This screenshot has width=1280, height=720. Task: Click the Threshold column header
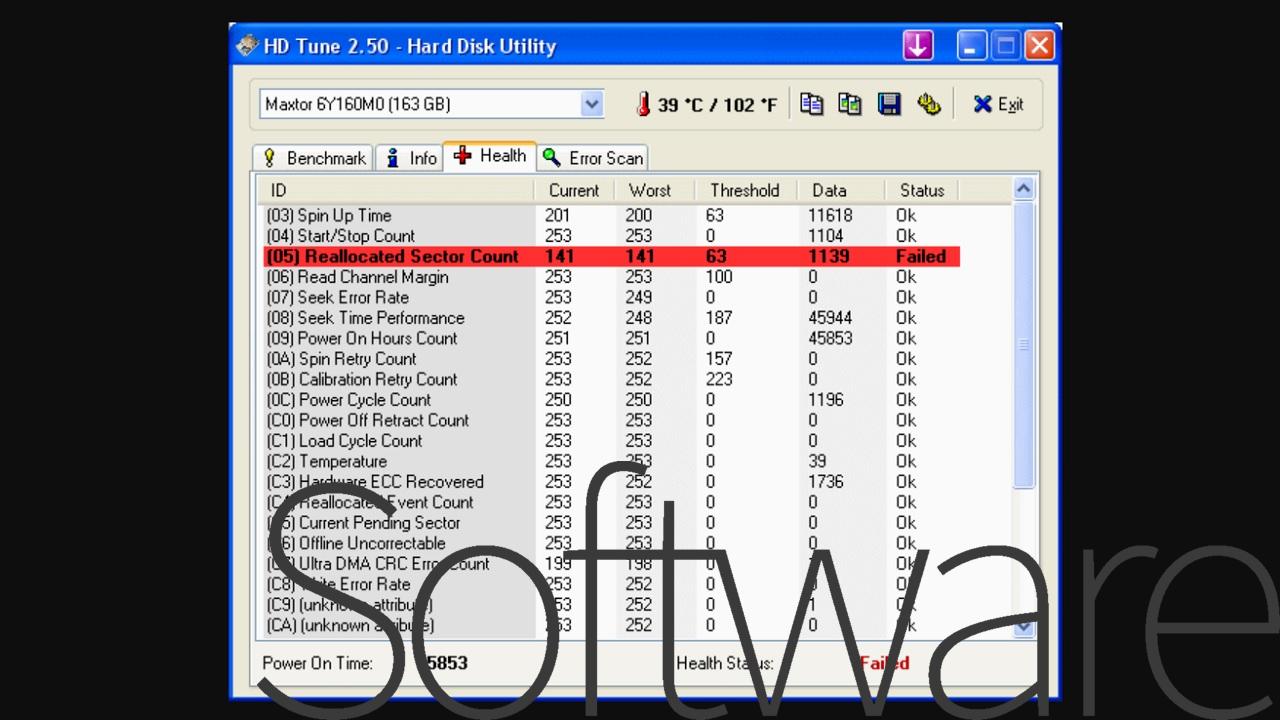(745, 190)
